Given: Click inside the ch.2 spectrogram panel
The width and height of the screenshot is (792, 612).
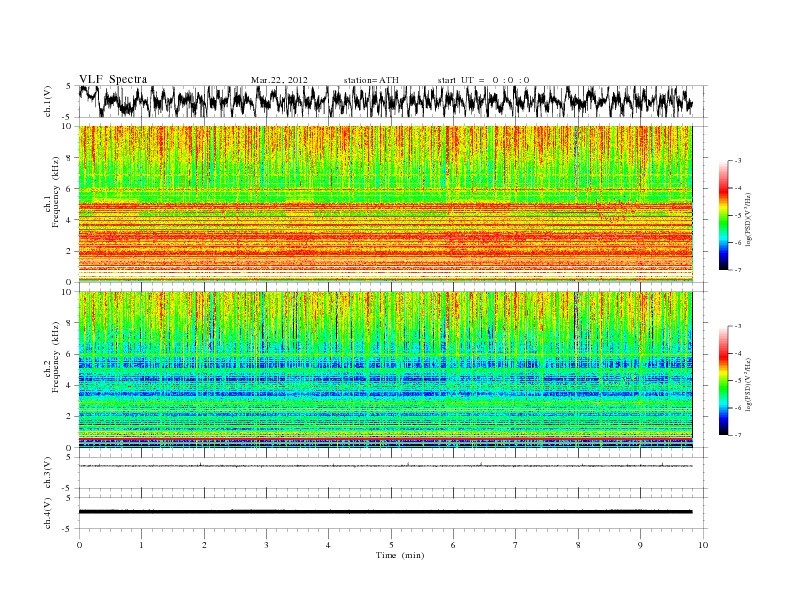Looking at the screenshot, I should tap(385, 369).
